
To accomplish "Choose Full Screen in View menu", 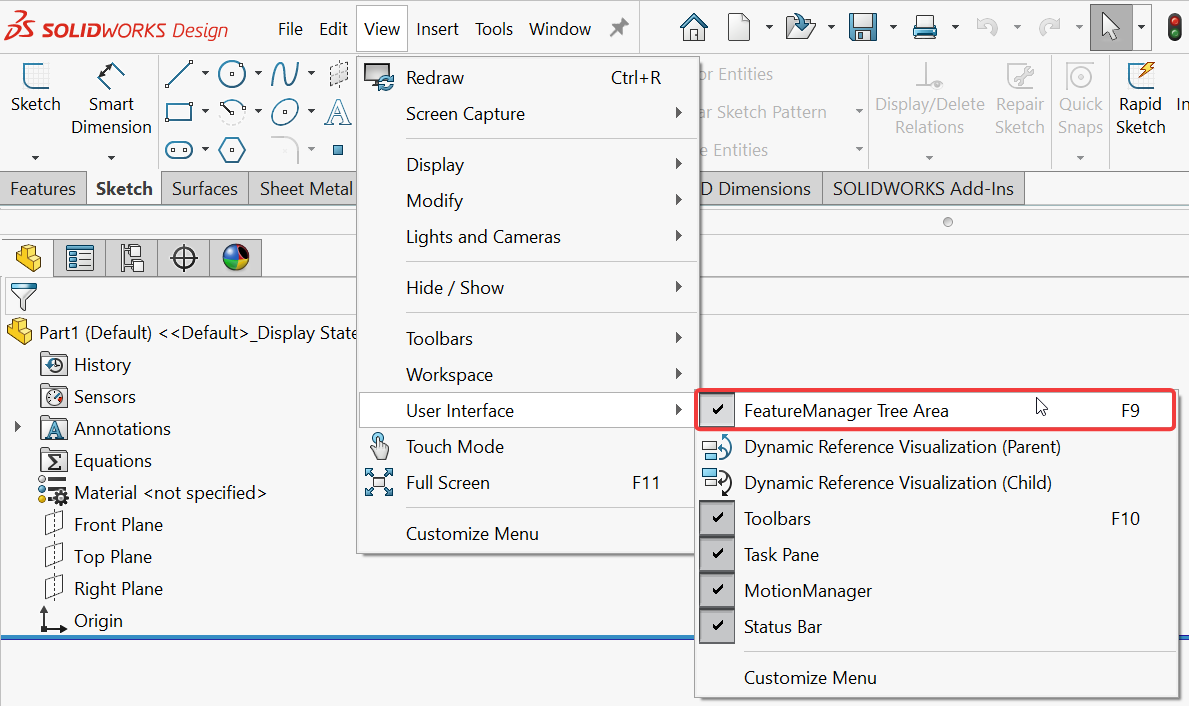I will [528, 482].
